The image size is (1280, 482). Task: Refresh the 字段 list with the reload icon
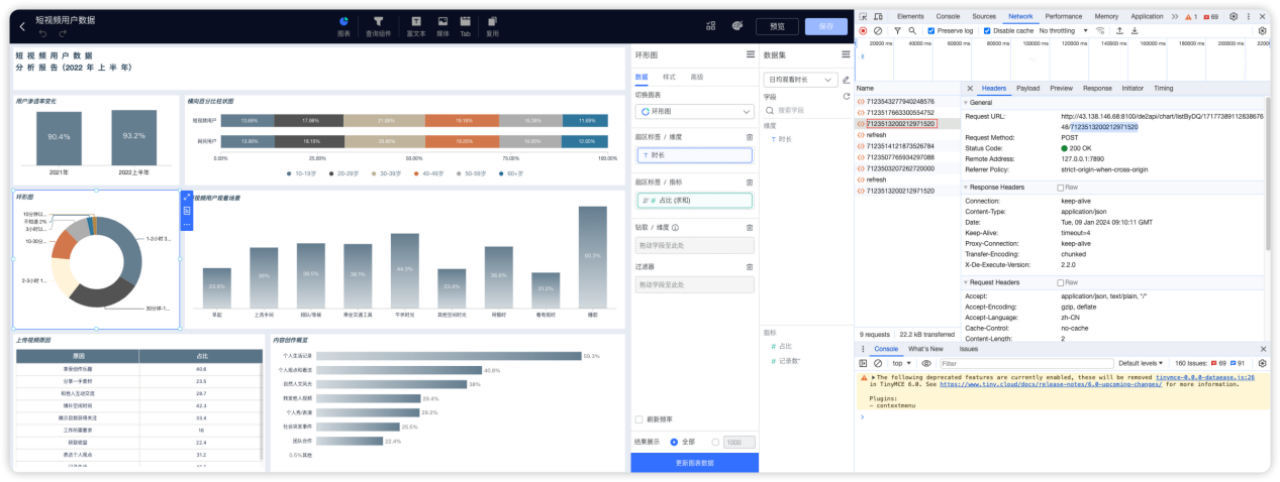pos(846,96)
